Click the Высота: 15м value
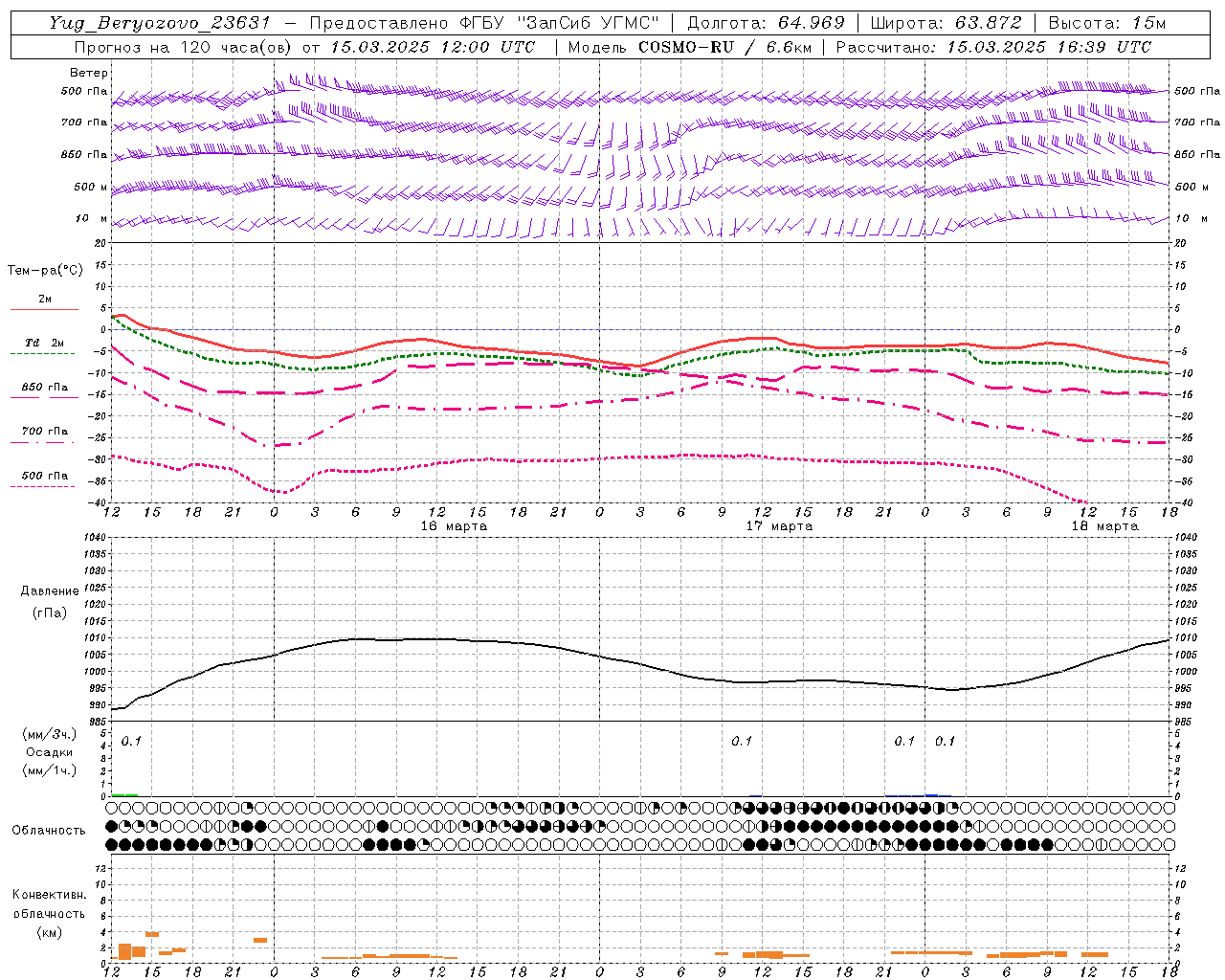The image size is (1225, 980). pyautogui.click(x=1107, y=23)
